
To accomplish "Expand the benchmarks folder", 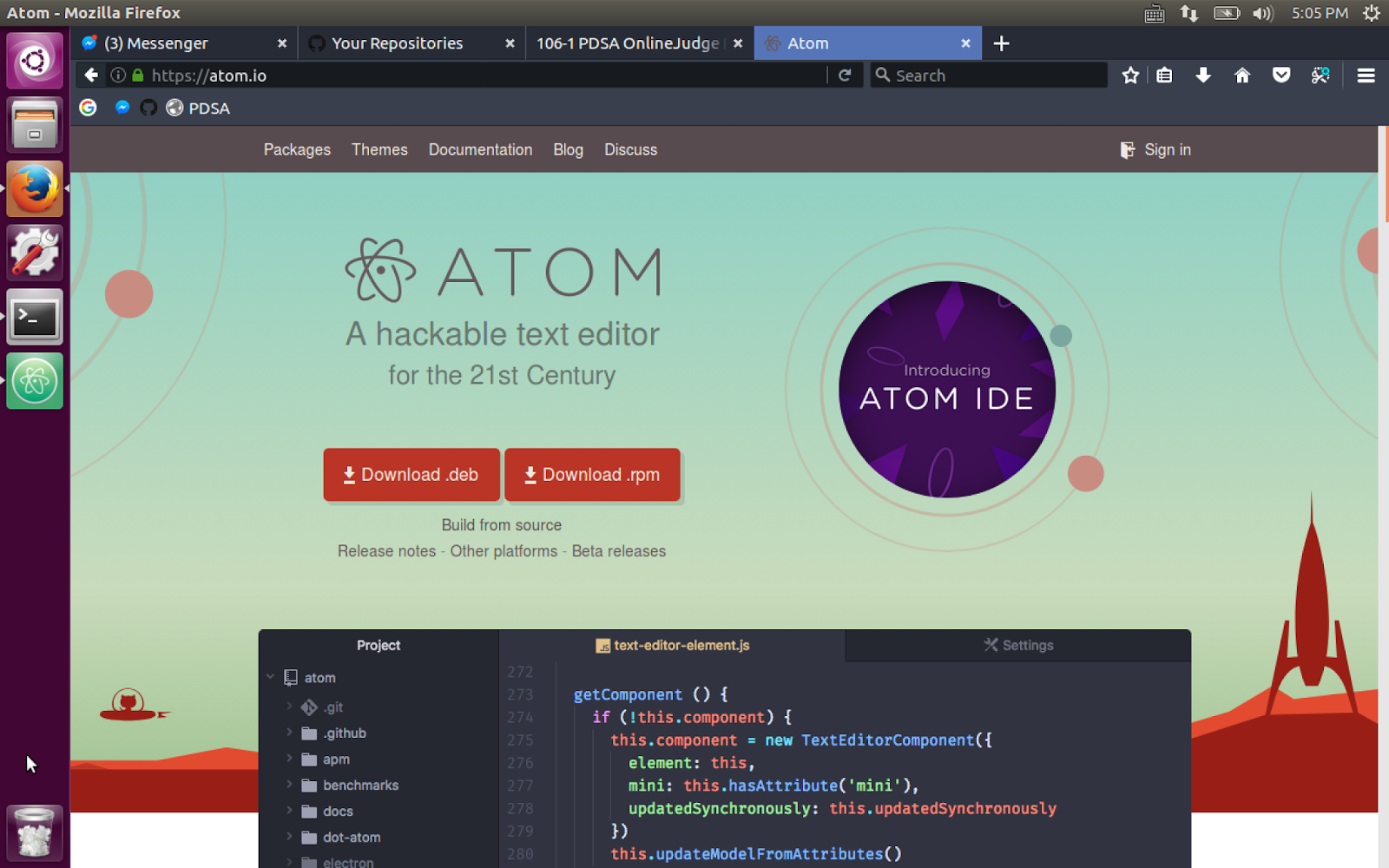I will click(289, 785).
